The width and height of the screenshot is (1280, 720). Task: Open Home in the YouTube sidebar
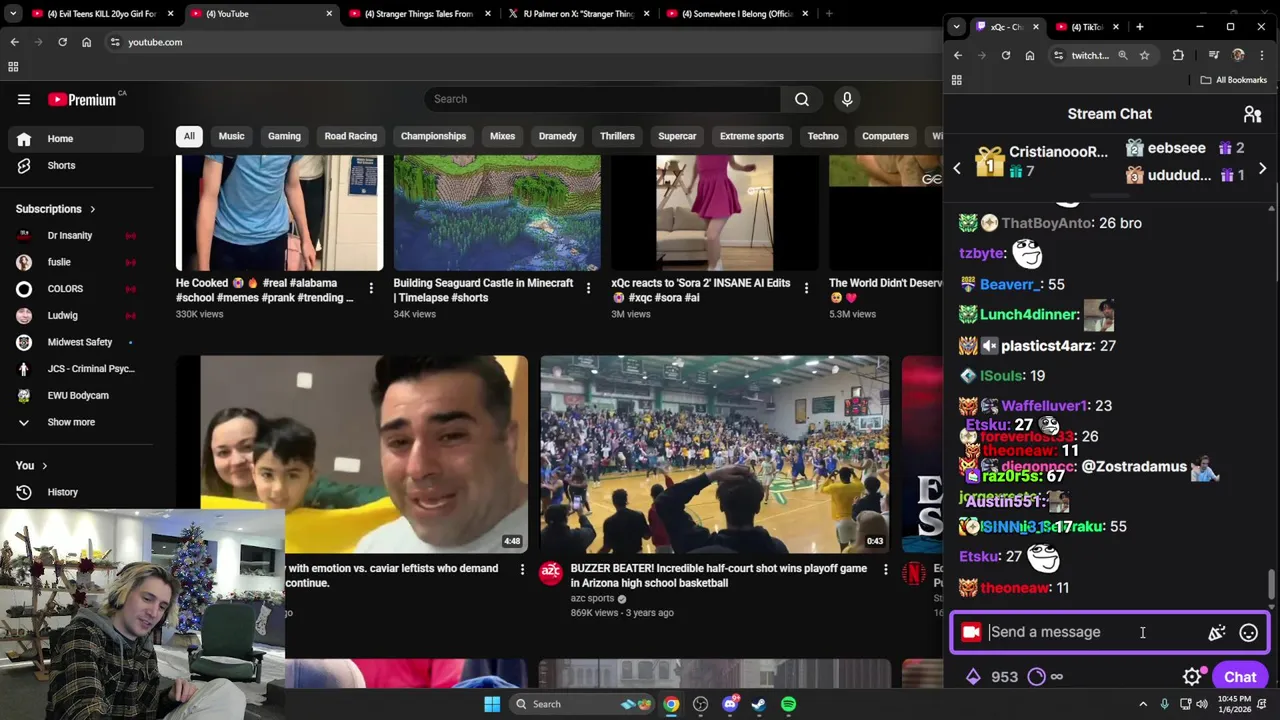[x=76, y=139]
